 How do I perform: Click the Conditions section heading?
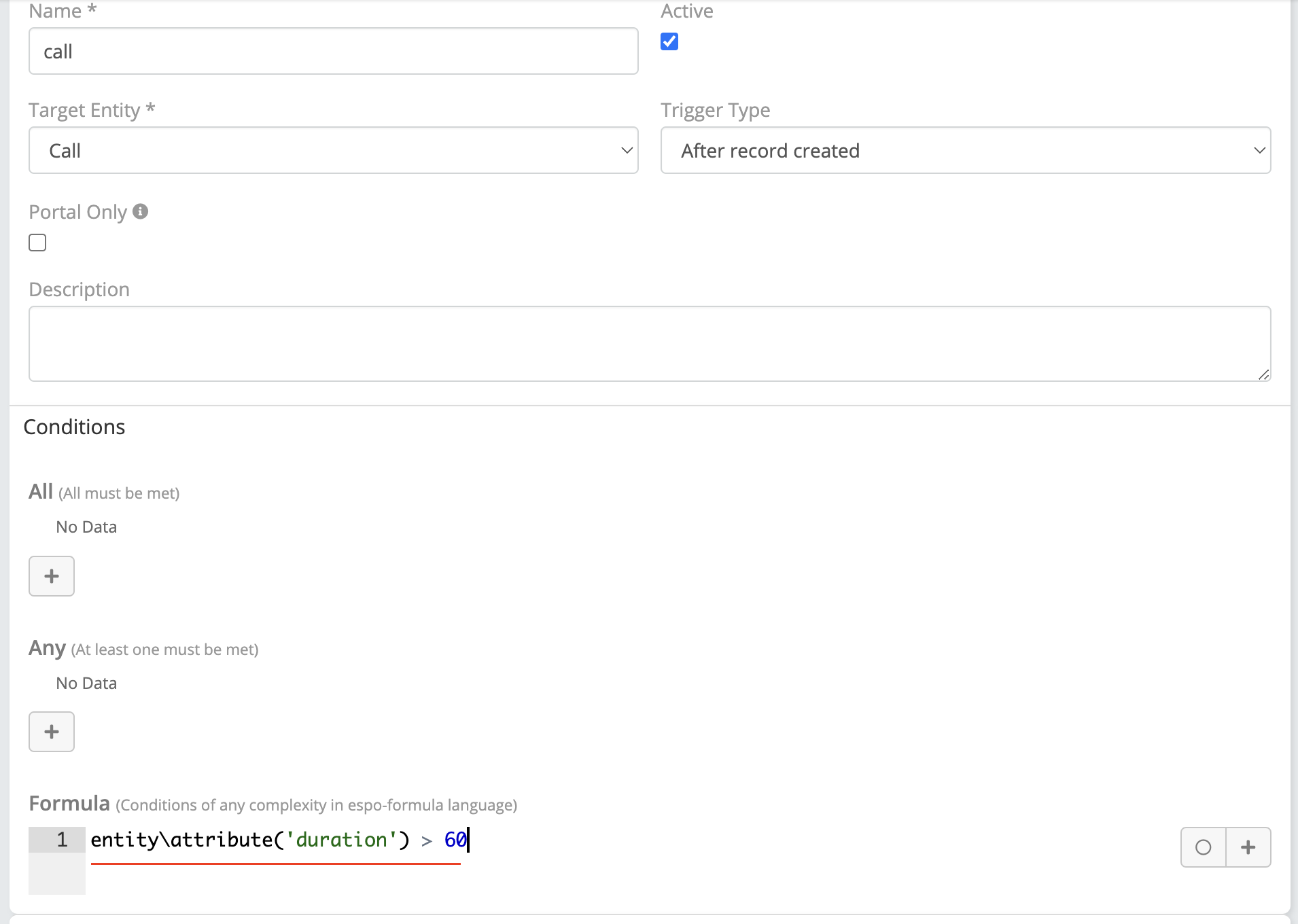coord(74,427)
